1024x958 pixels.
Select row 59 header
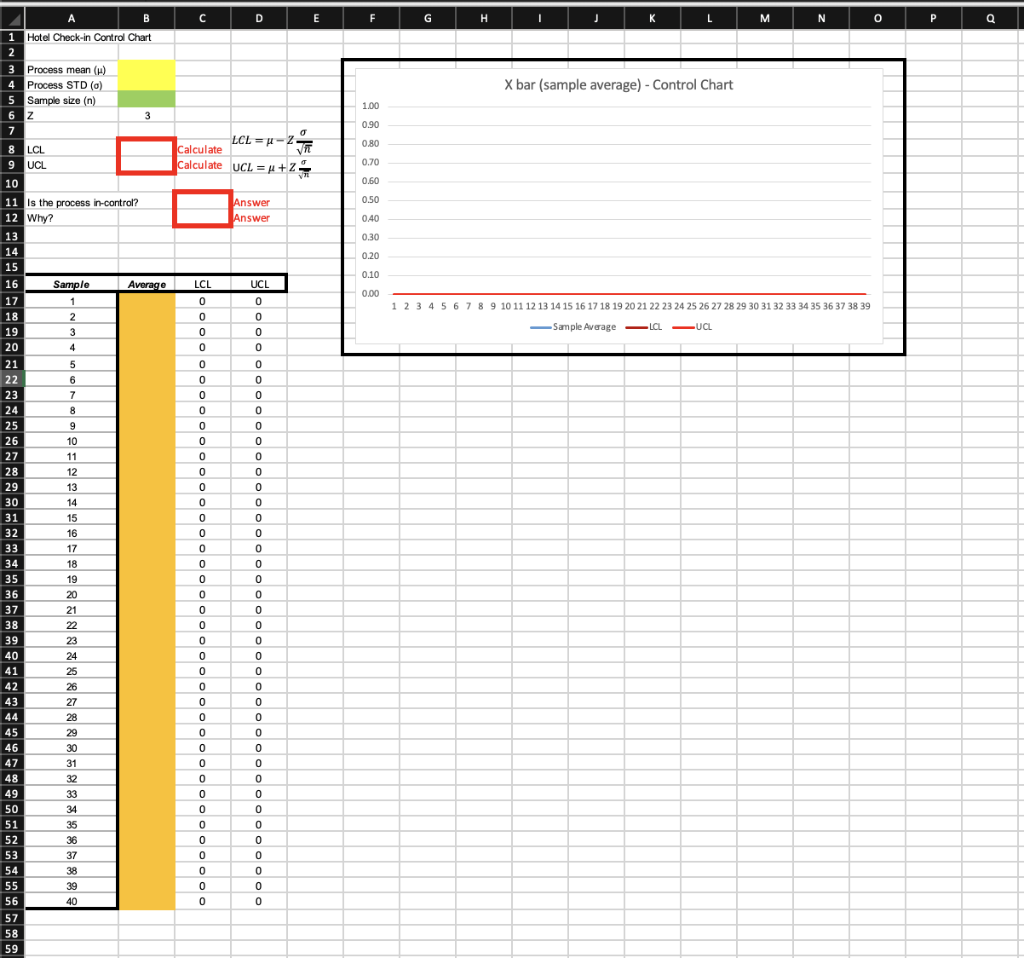tap(12, 949)
